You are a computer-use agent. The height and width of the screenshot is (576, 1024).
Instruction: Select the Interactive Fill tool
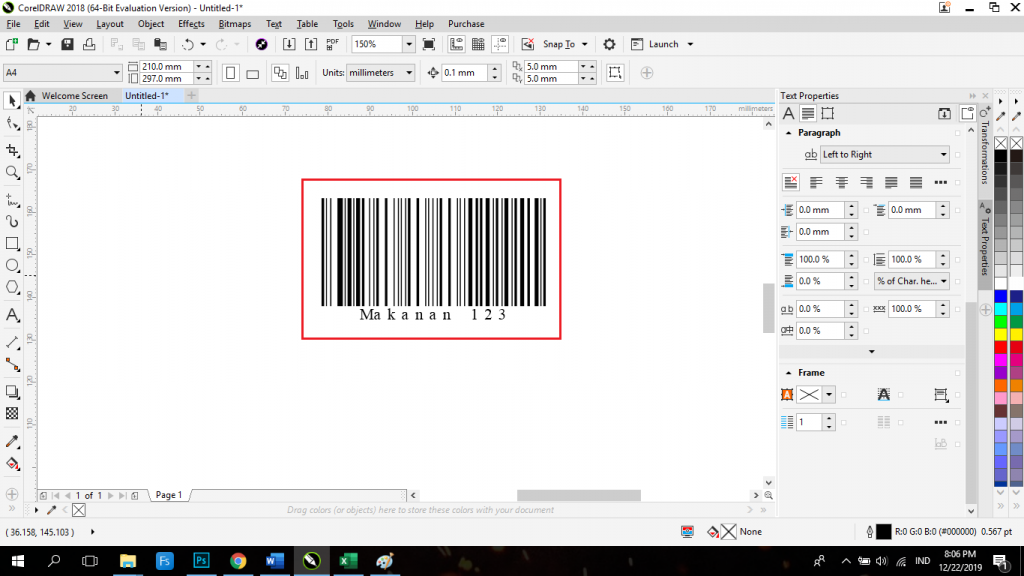(x=12, y=464)
